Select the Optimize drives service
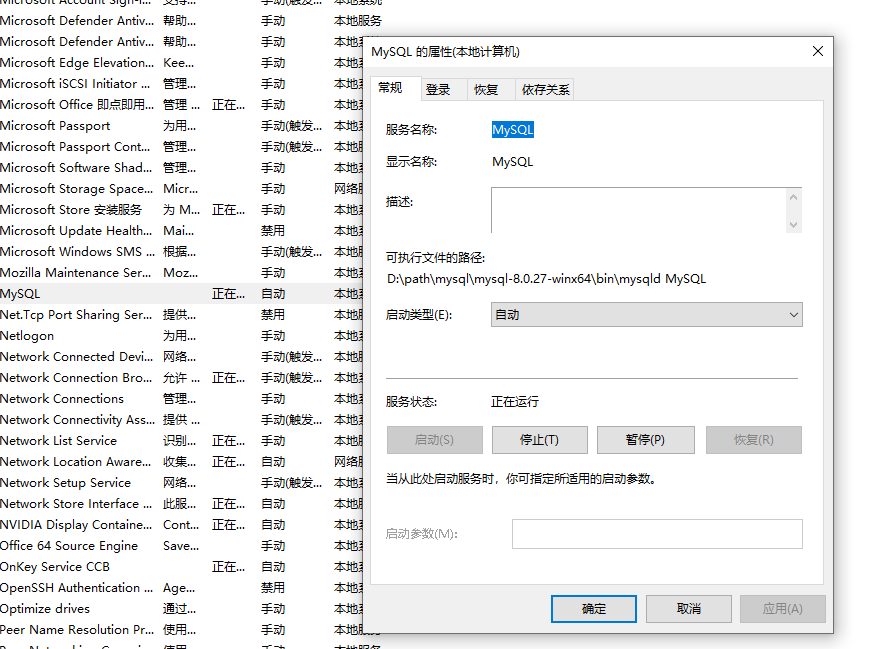The width and height of the screenshot is (875, 649). click(x=181, y=609)
